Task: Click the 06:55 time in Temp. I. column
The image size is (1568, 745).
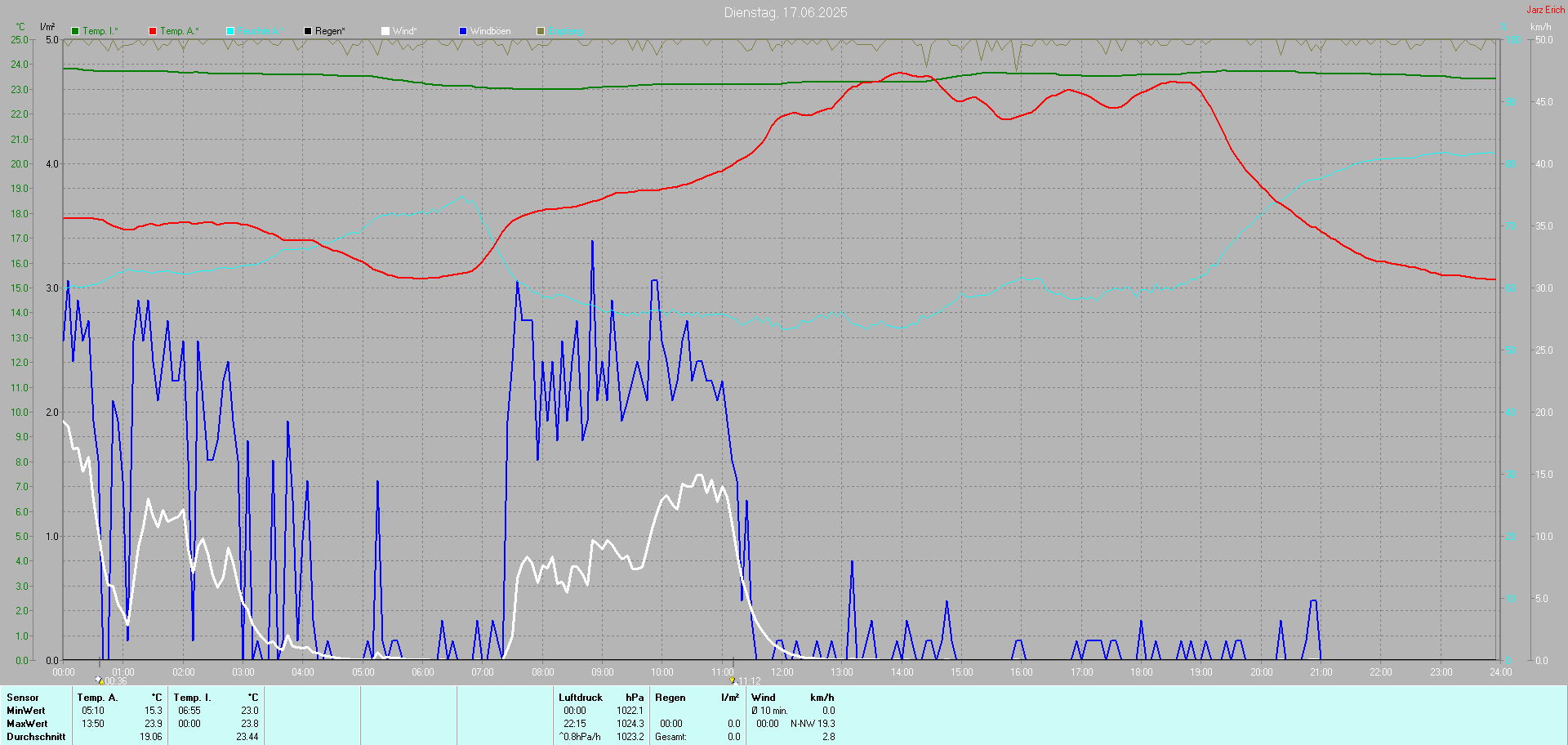Action: [189, 711]
